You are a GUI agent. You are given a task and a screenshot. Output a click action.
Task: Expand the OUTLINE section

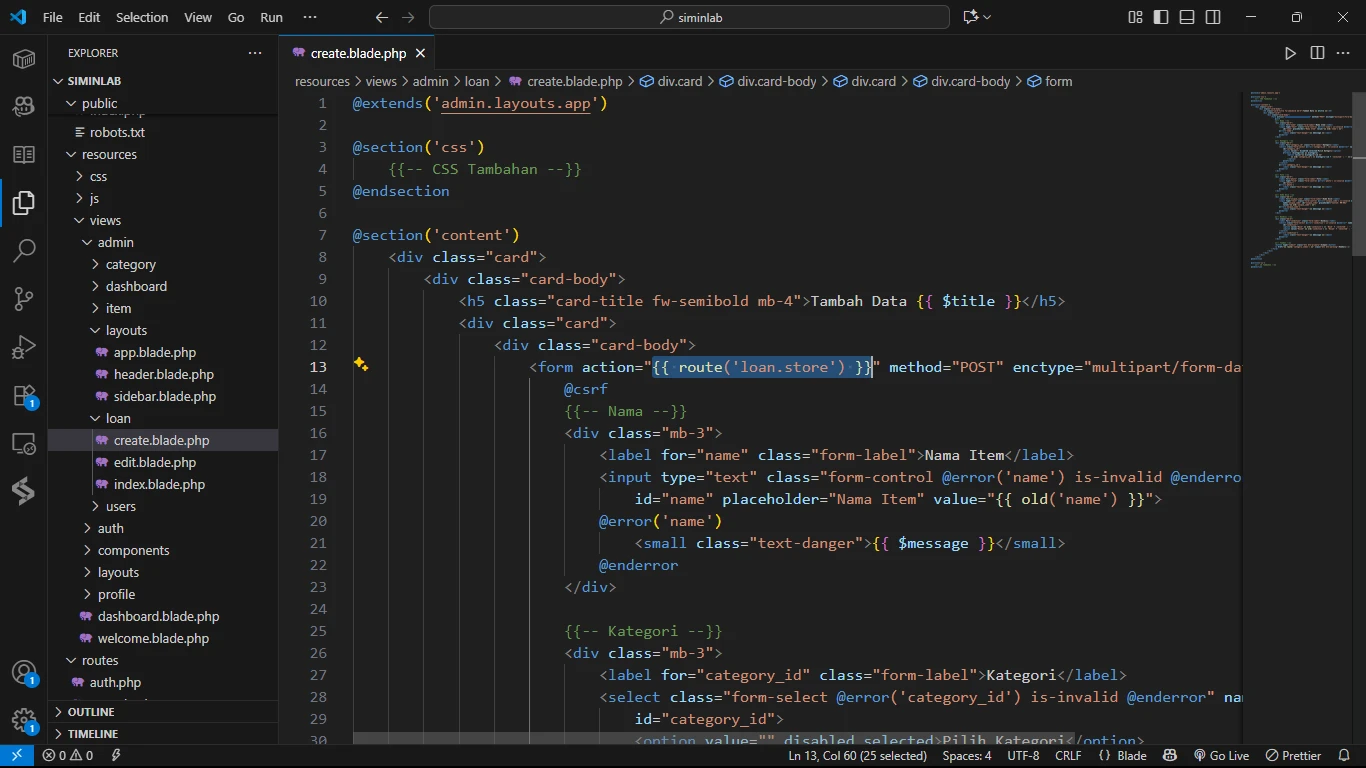91,712
